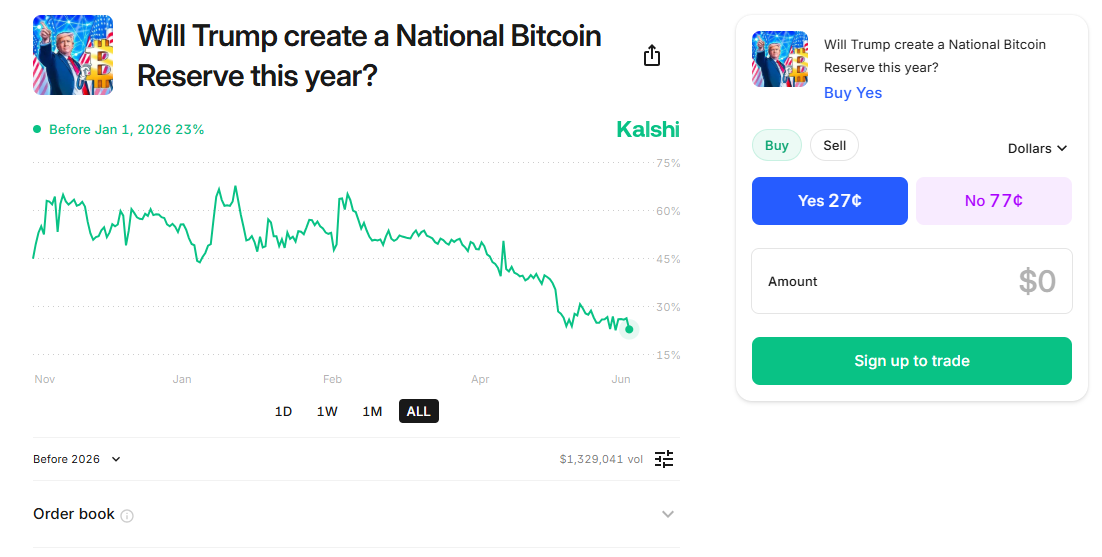The image size is (1102, 557).
Task: Select the 1M chart range
Action: [x=372, y=411]
